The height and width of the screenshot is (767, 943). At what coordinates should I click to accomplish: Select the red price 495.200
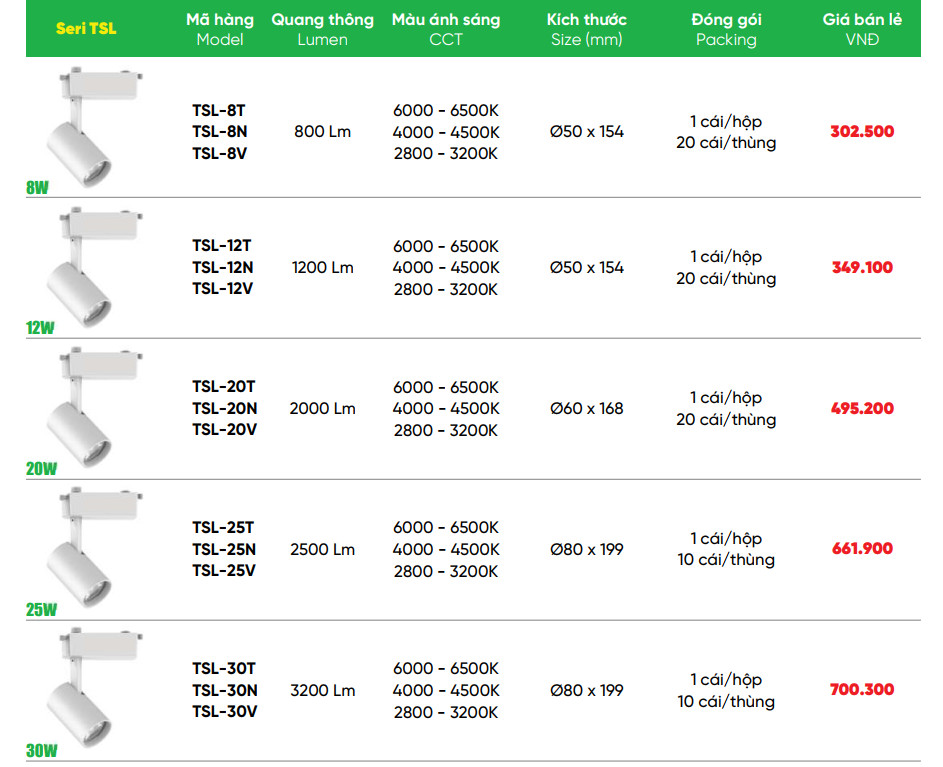click(862, 408)
